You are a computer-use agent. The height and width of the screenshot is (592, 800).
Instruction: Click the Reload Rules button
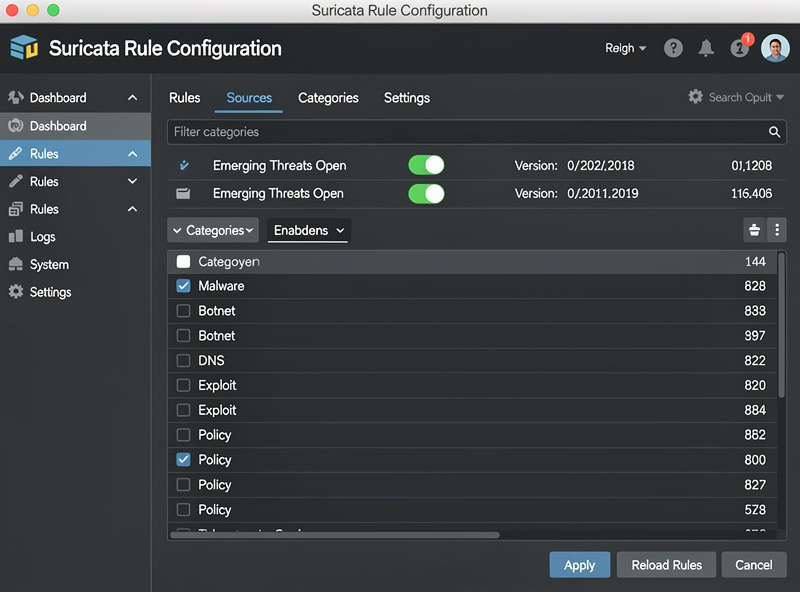click(666, 565)
